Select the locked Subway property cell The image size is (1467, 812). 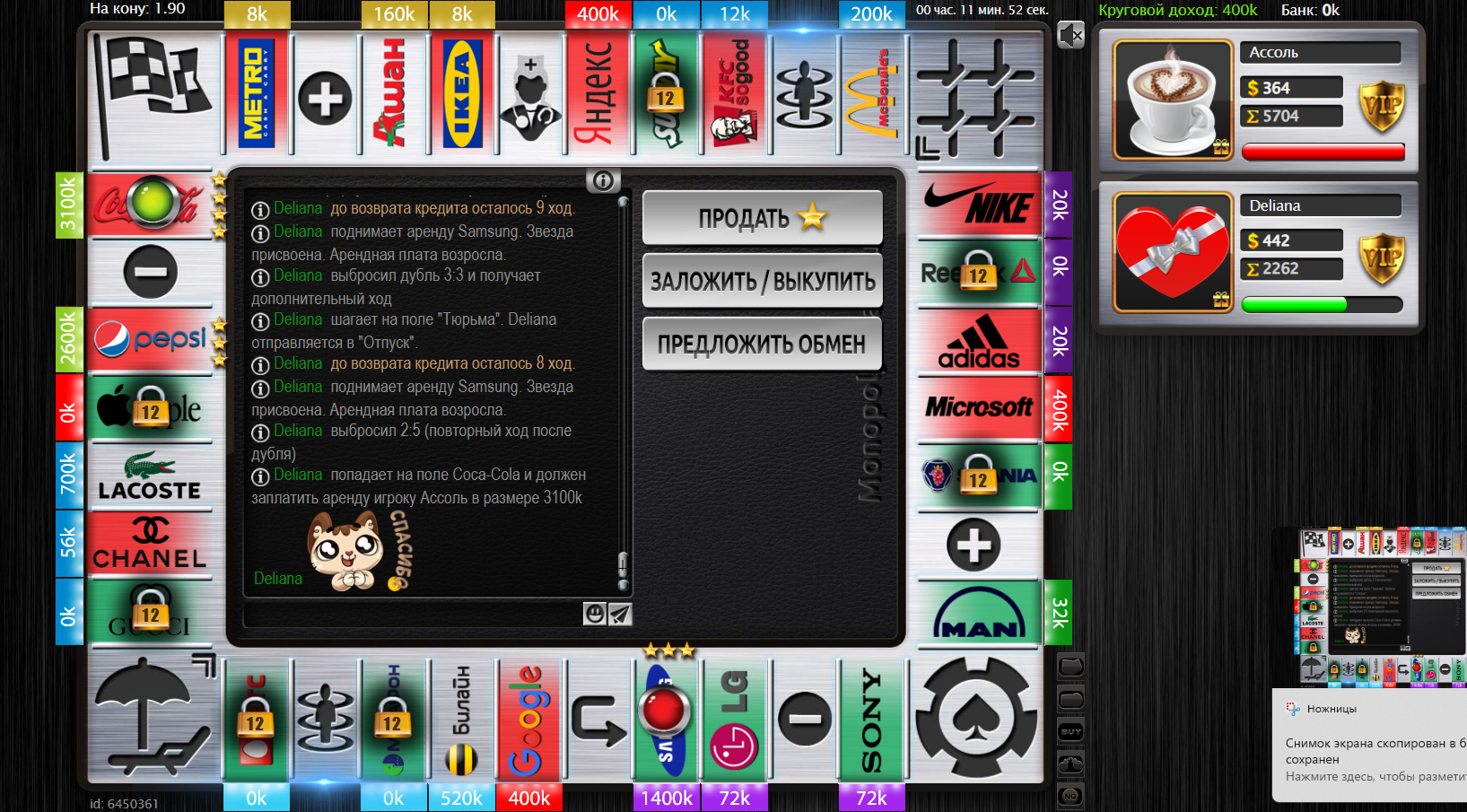pyautogui.click(x=666, y=95)
